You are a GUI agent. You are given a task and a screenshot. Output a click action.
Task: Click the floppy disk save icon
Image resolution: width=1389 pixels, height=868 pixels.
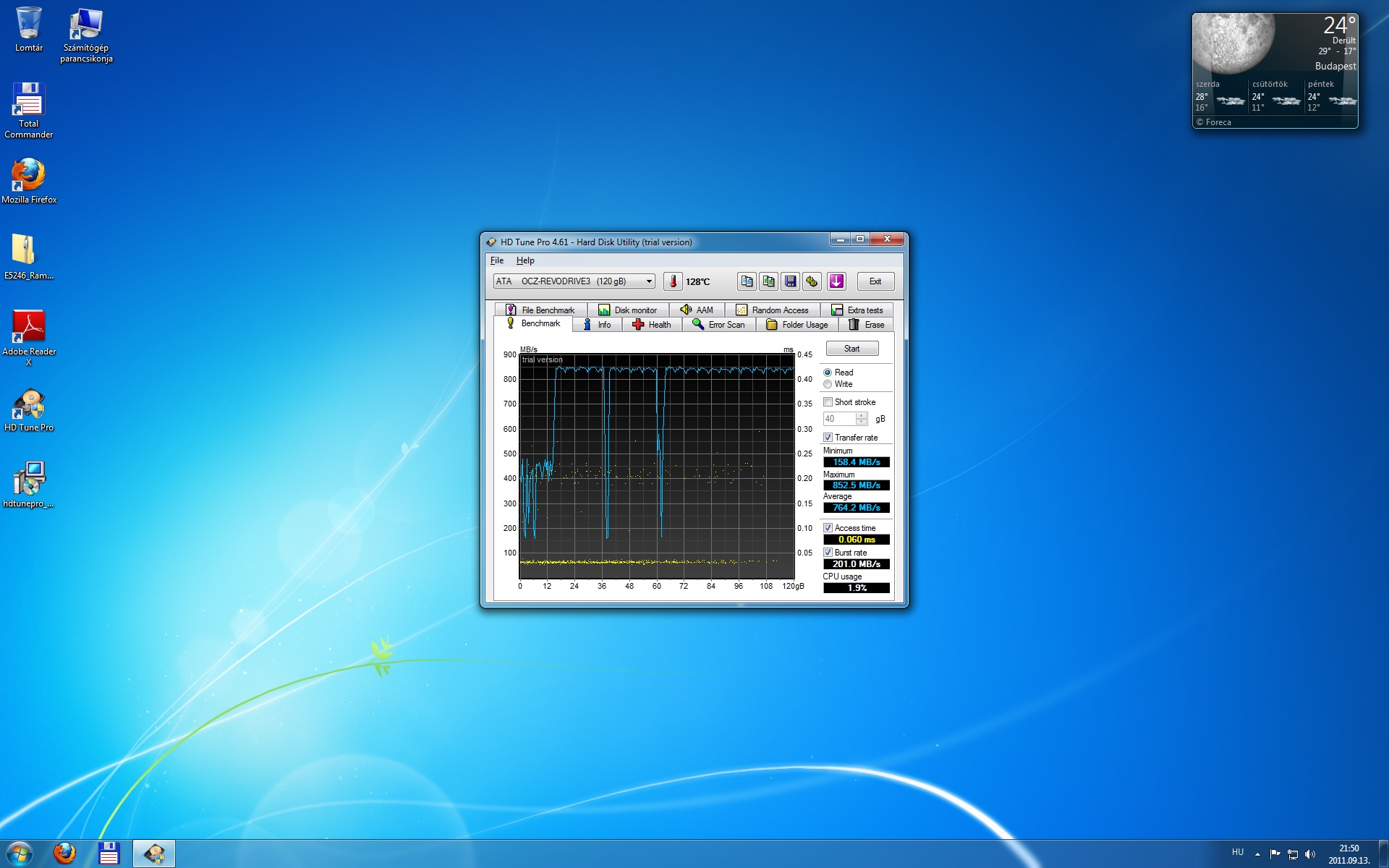[x=790, y=281]
